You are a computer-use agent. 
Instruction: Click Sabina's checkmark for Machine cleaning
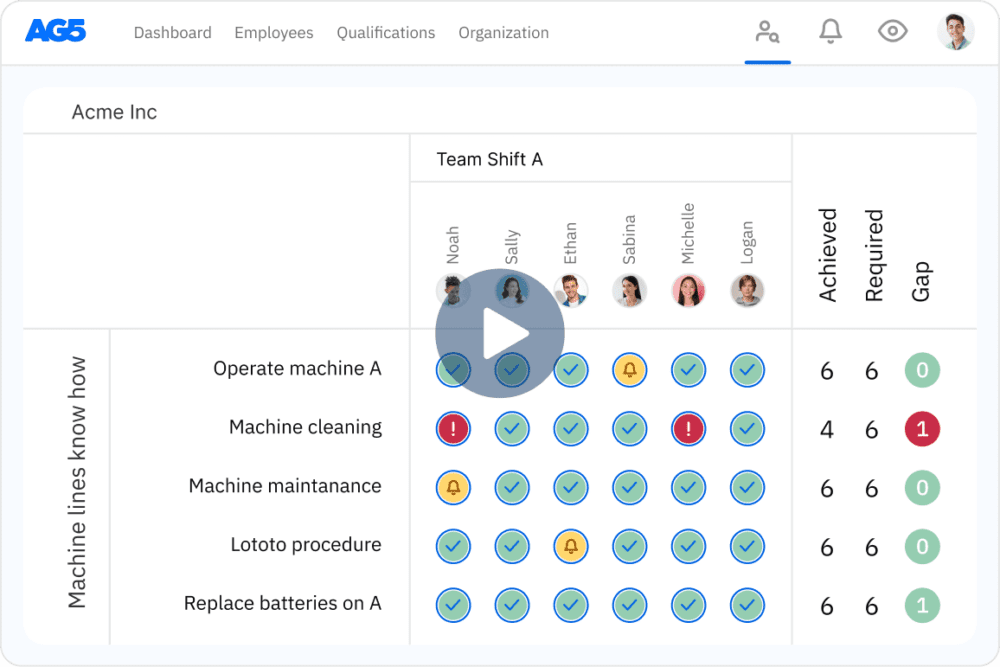tap(629, 429)
